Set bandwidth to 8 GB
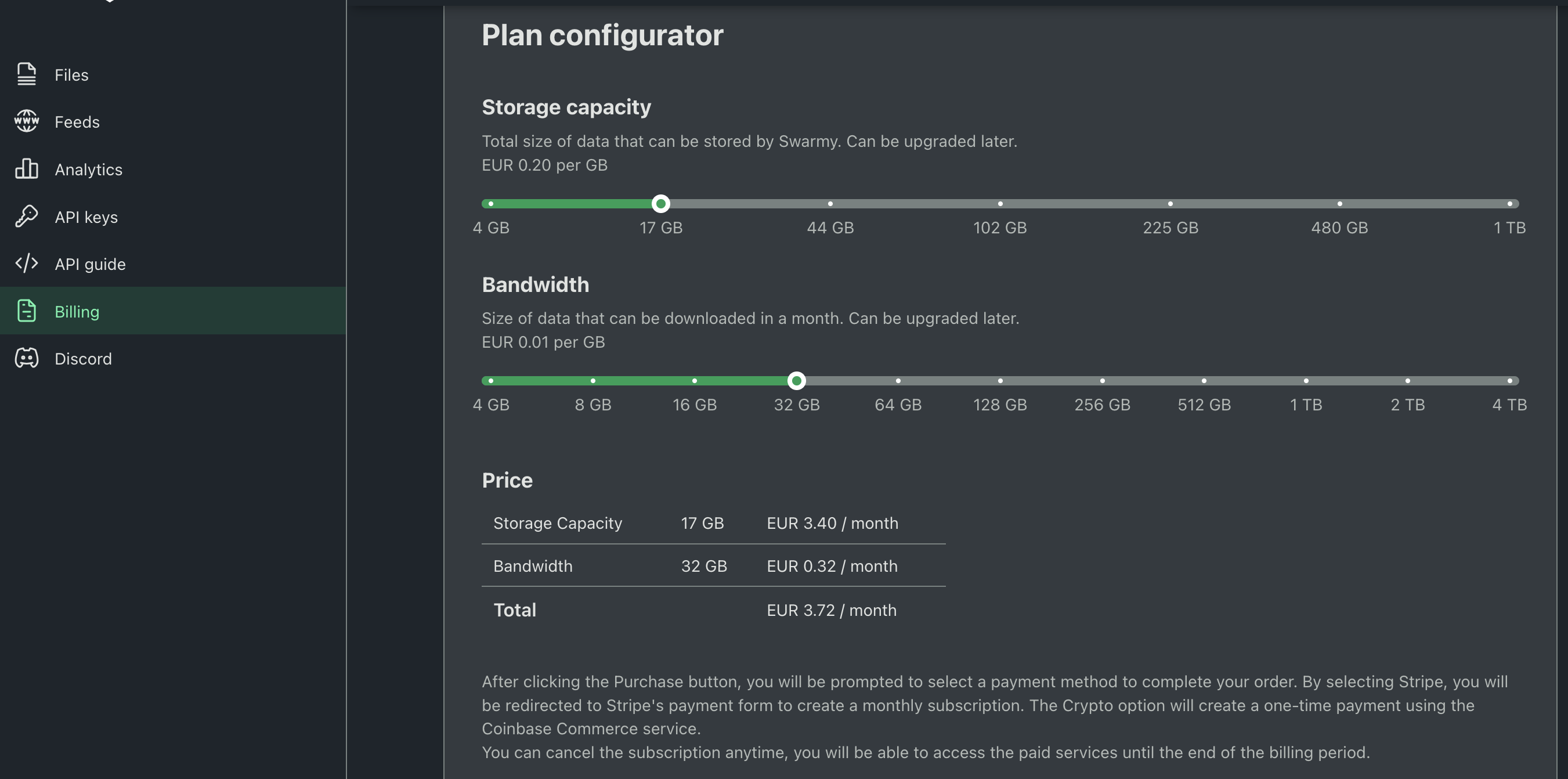This screenshot has width=1568, height=779. (x=593, y=381)
